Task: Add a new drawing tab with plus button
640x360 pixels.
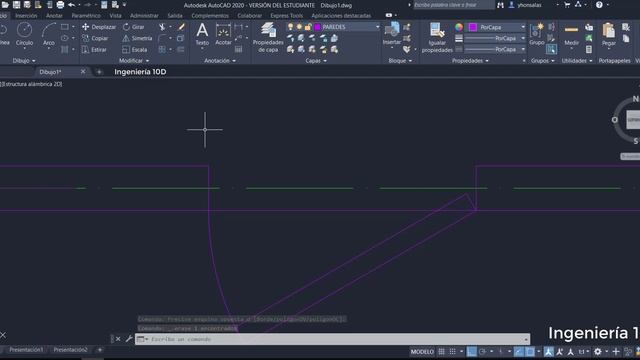Action: pos(99,72)
